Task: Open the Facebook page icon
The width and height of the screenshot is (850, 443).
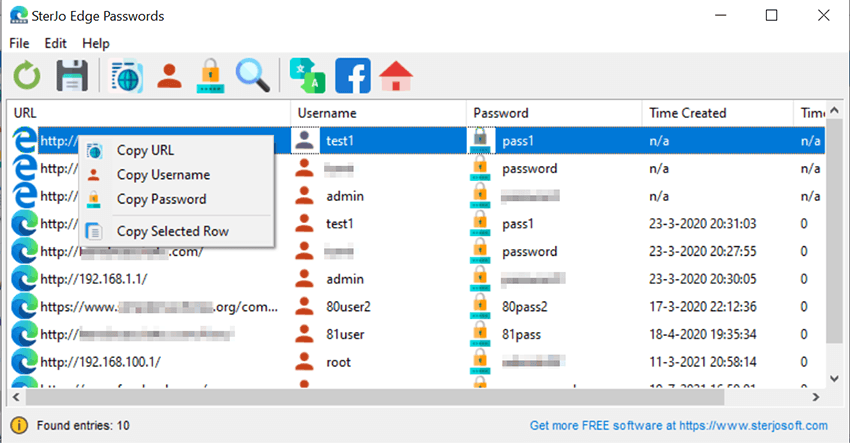Action: coord(353,76)
